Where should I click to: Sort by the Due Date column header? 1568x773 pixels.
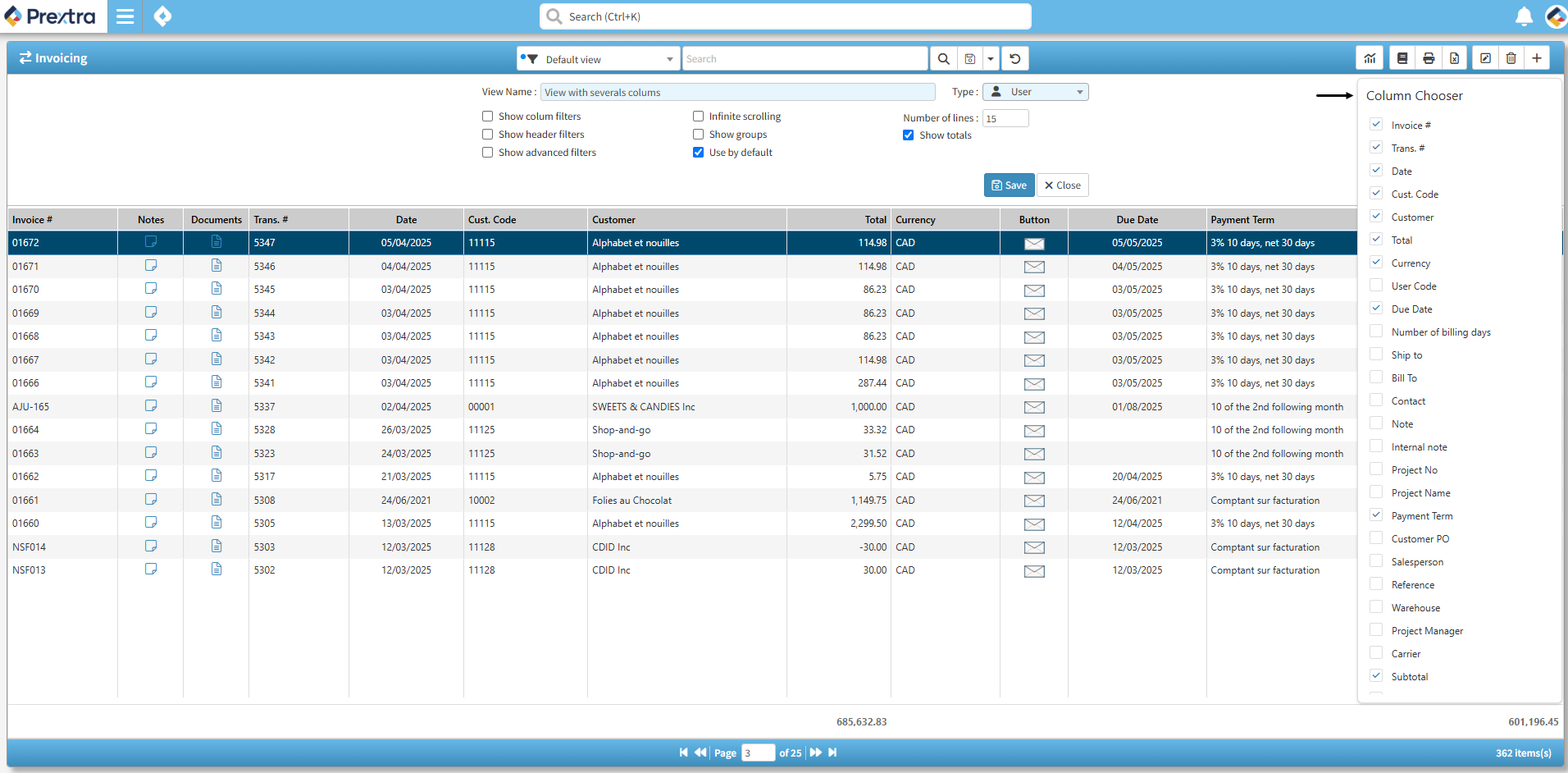[1137, 220]
